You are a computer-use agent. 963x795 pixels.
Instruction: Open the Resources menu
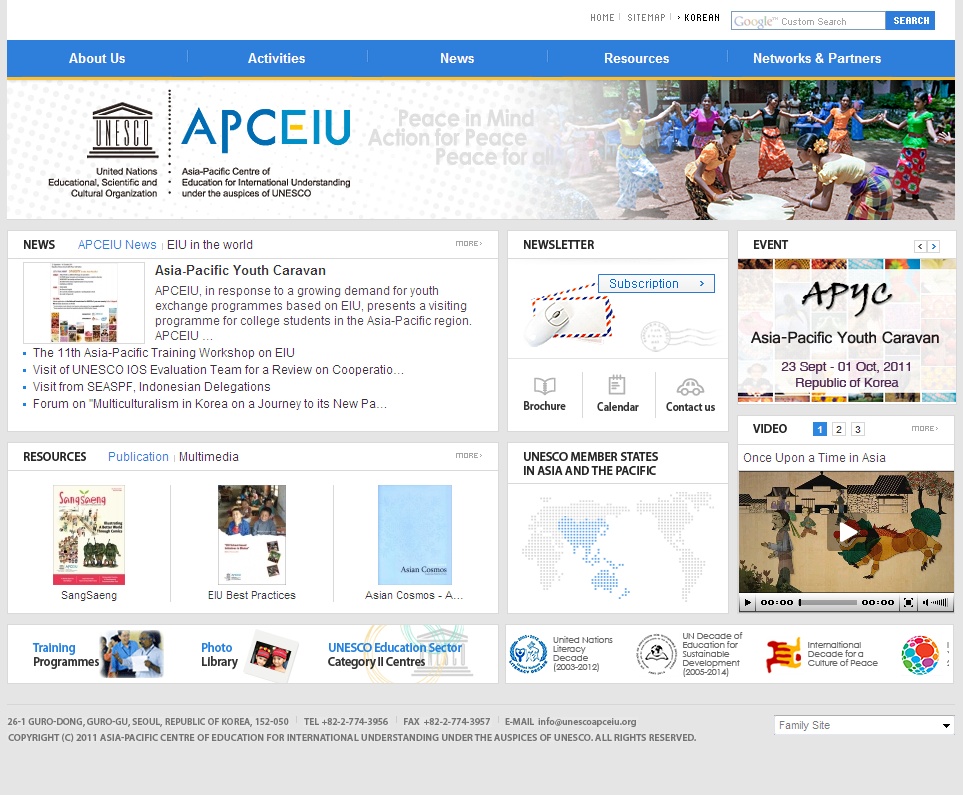coord(636,58)
